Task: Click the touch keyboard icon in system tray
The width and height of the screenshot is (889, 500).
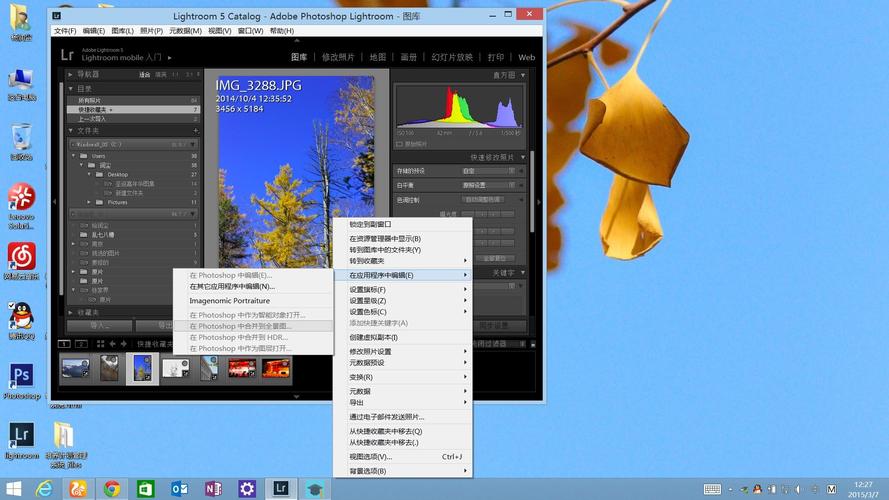Action: tap(712, 489)
